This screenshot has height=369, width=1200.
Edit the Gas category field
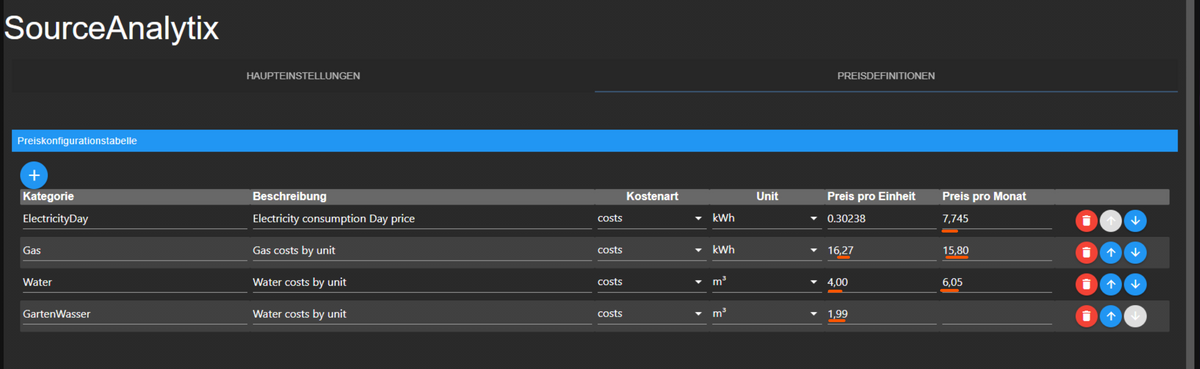[134, 250]
